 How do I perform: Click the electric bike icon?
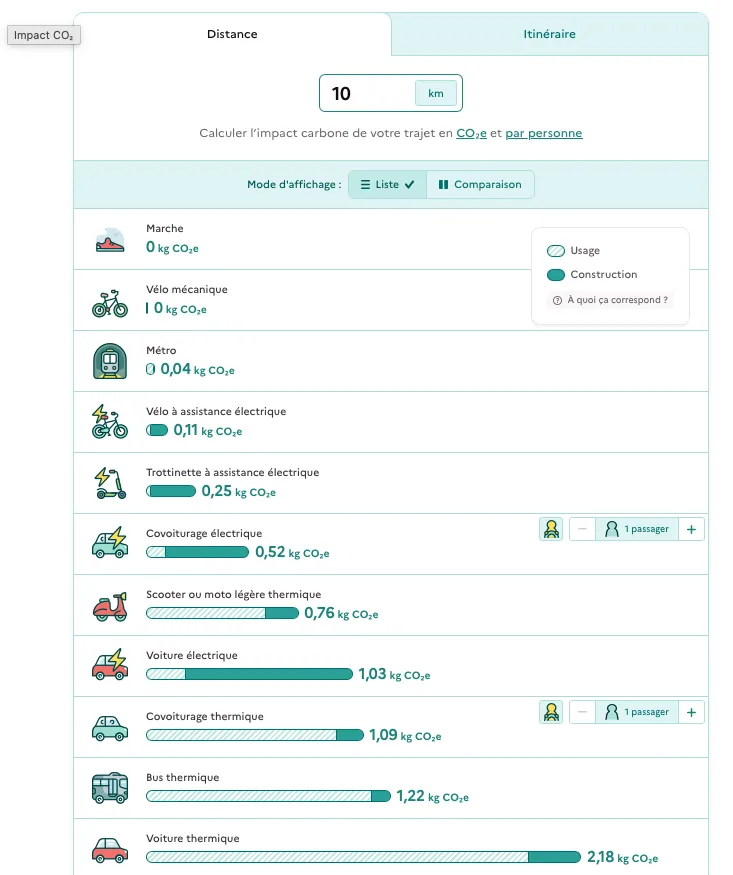(110, 422)
